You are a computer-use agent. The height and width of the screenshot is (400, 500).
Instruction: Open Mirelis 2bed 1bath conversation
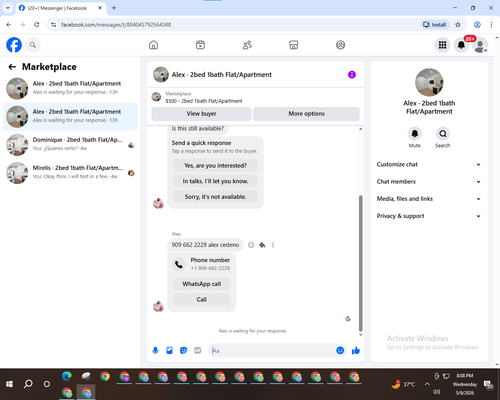point(70,173)
